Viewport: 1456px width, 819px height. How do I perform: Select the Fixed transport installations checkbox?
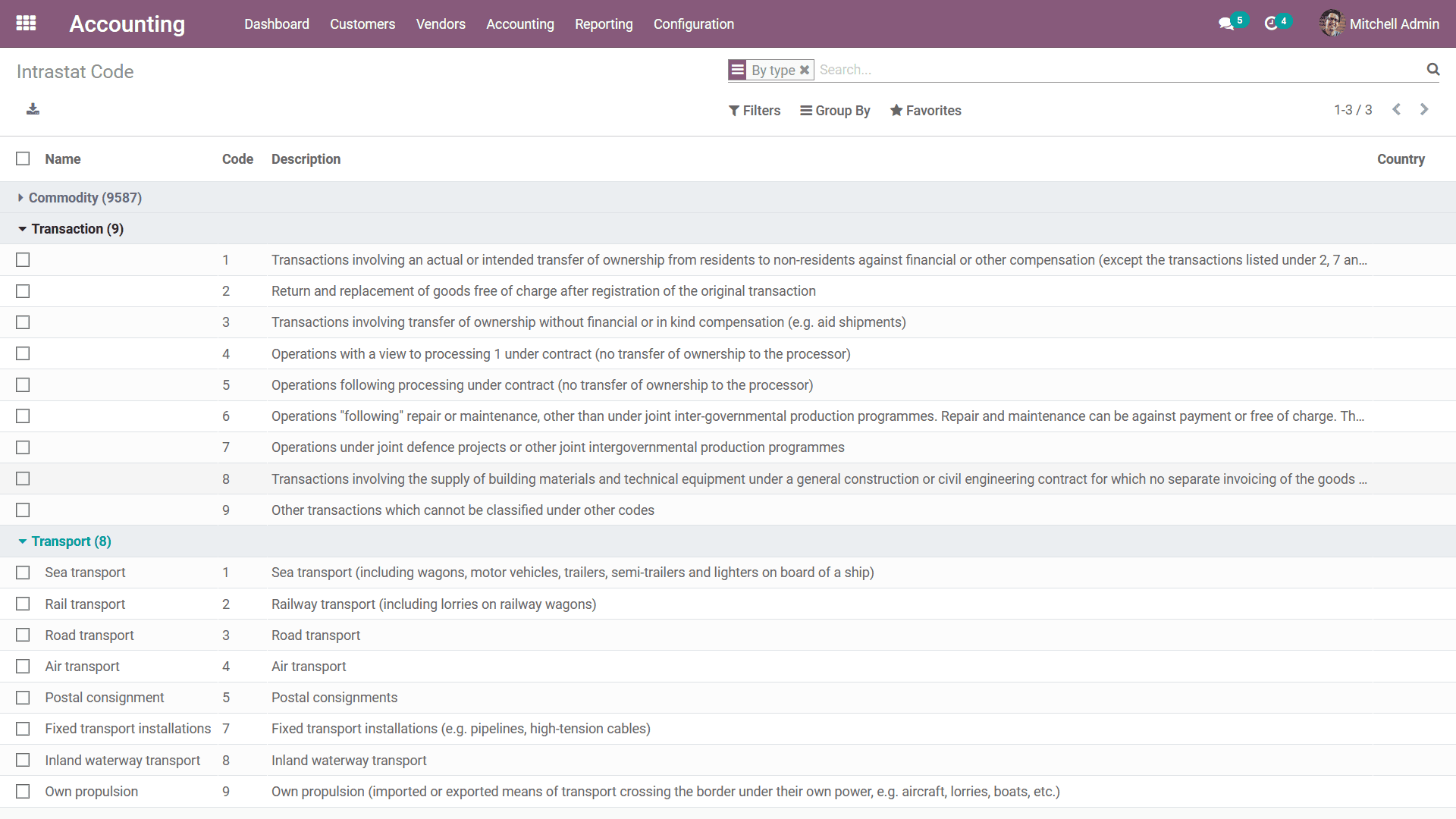pos(23,729)
